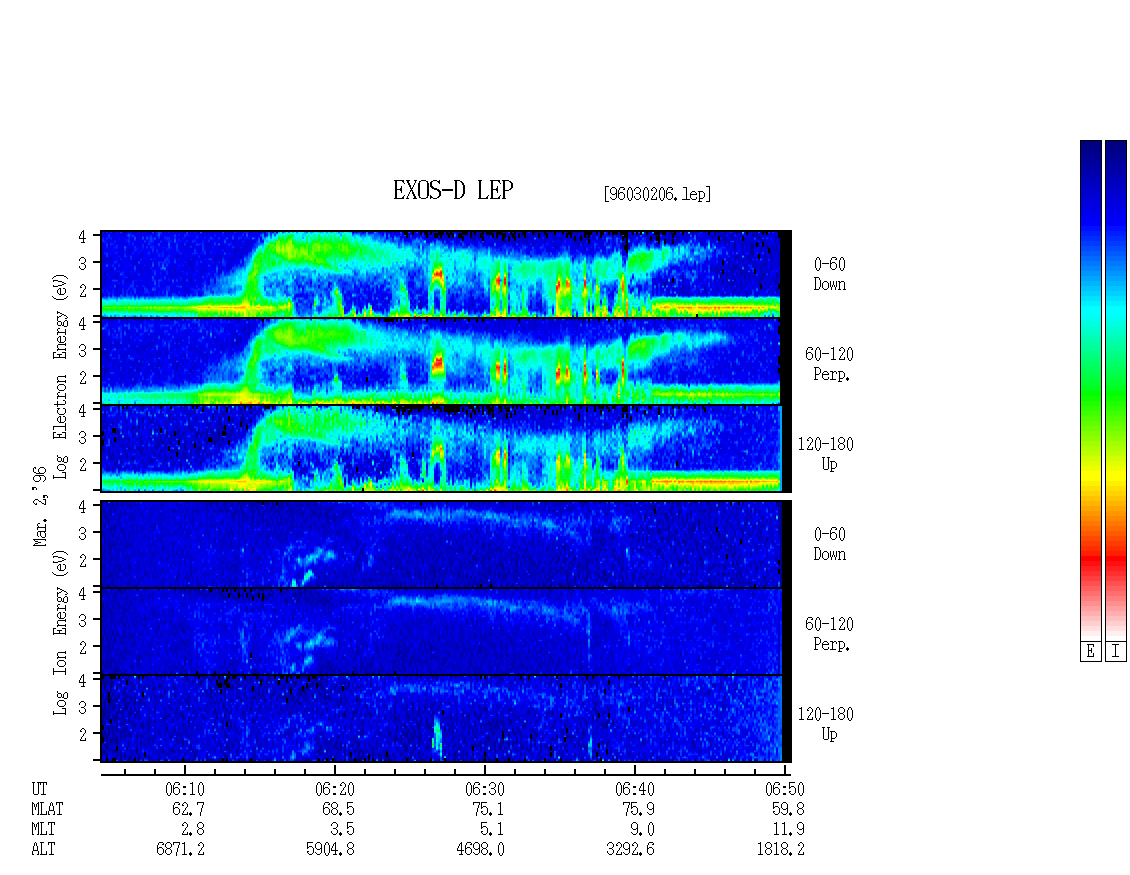Click the ion (I) color scale bar
The width and height of the screenshot is (1130, 875).
(1116, 390)
